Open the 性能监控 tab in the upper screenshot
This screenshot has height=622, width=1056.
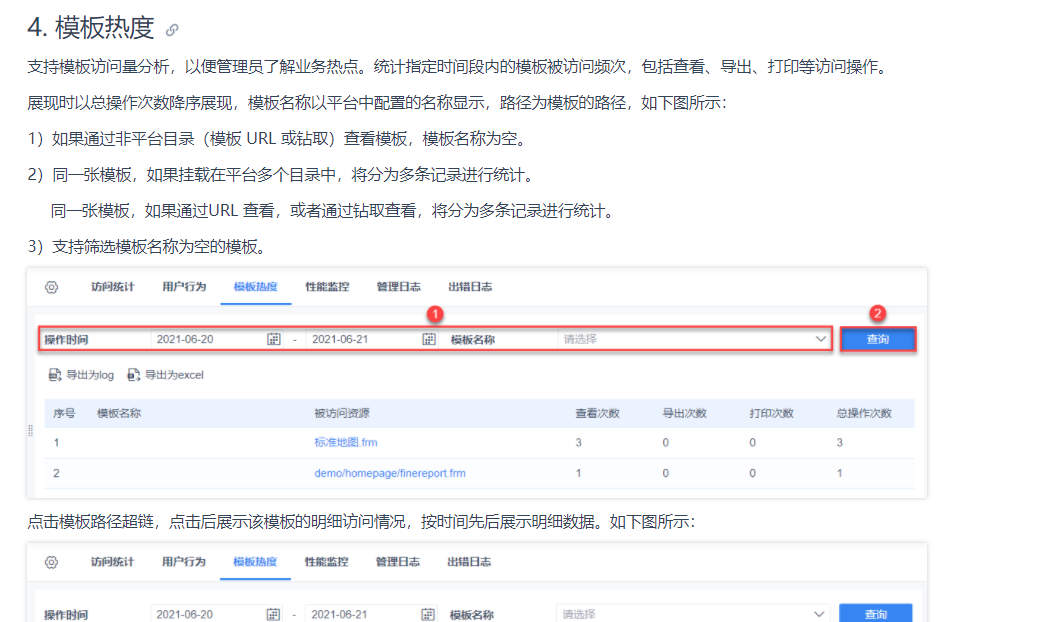point(327,287)
